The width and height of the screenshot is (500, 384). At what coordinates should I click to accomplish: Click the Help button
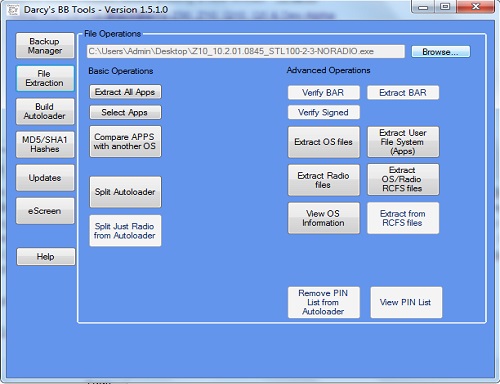46,256
